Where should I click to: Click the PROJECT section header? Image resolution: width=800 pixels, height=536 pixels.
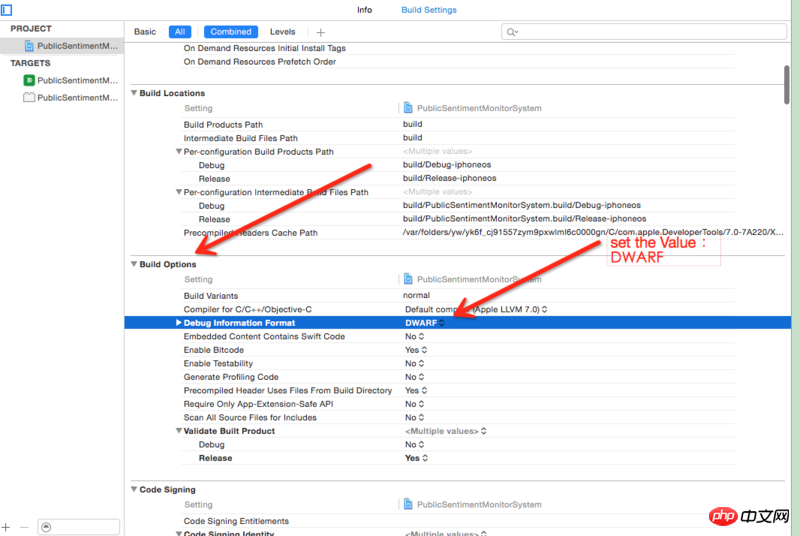31,29
